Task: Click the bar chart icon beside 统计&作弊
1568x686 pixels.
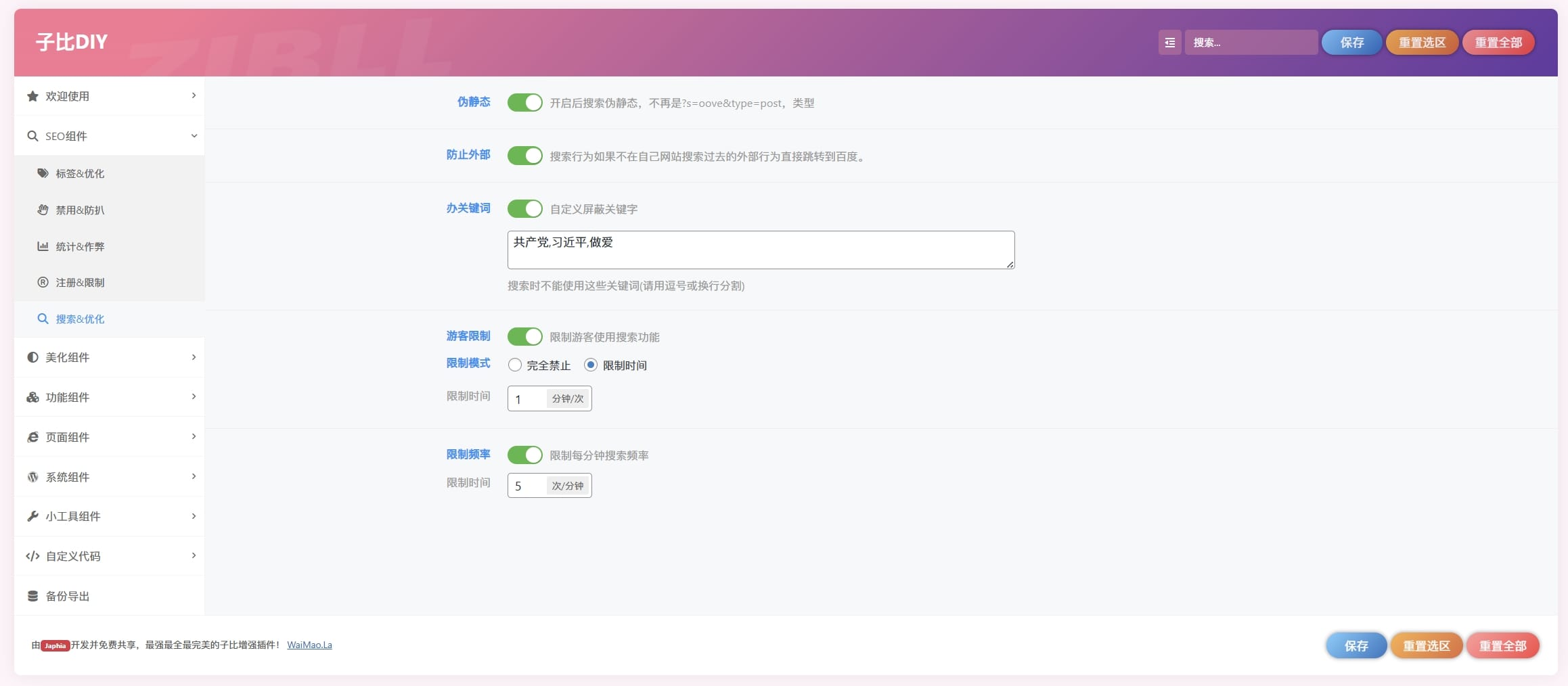Action: (x=43, y=246)
